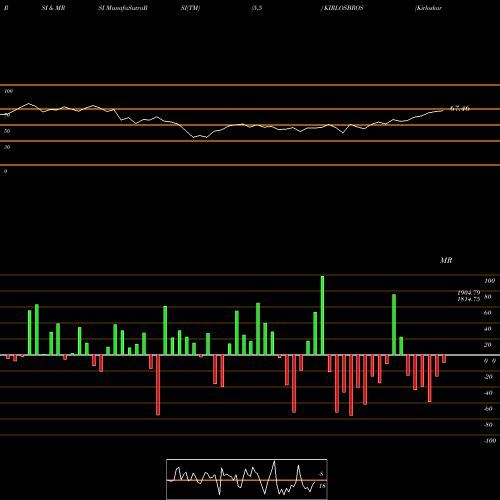The height and width of the screenshot is (500, 500).
Task: Click the MR label above bar chart
Action: (x=446, y=260)
